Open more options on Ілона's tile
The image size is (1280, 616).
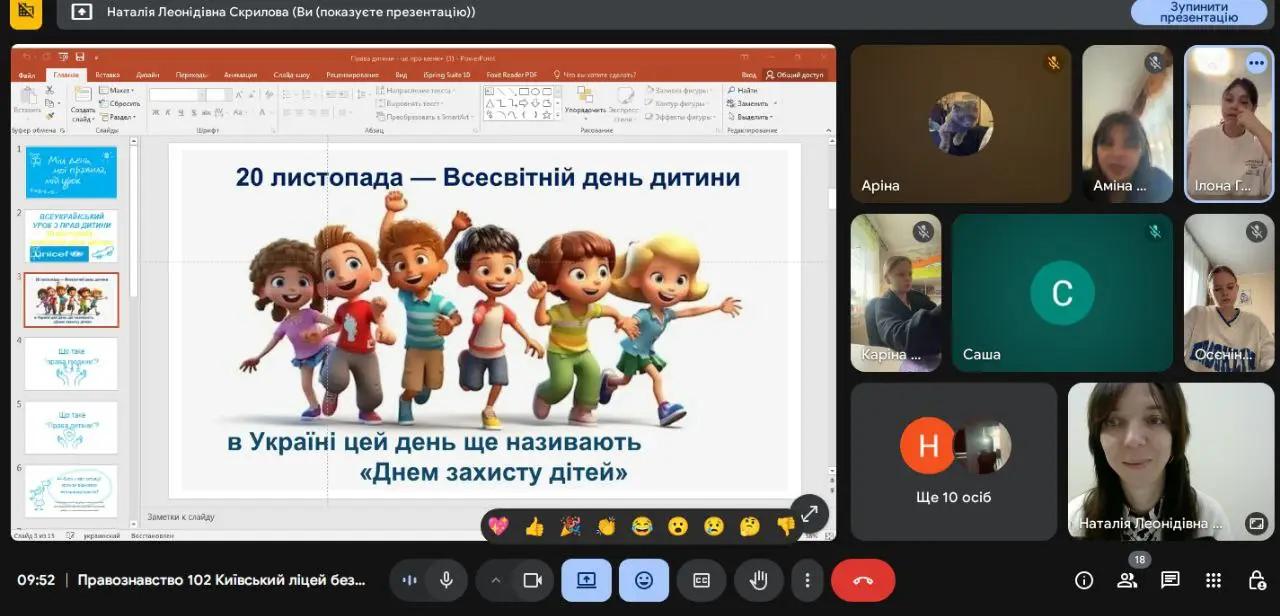(1256, 63)
